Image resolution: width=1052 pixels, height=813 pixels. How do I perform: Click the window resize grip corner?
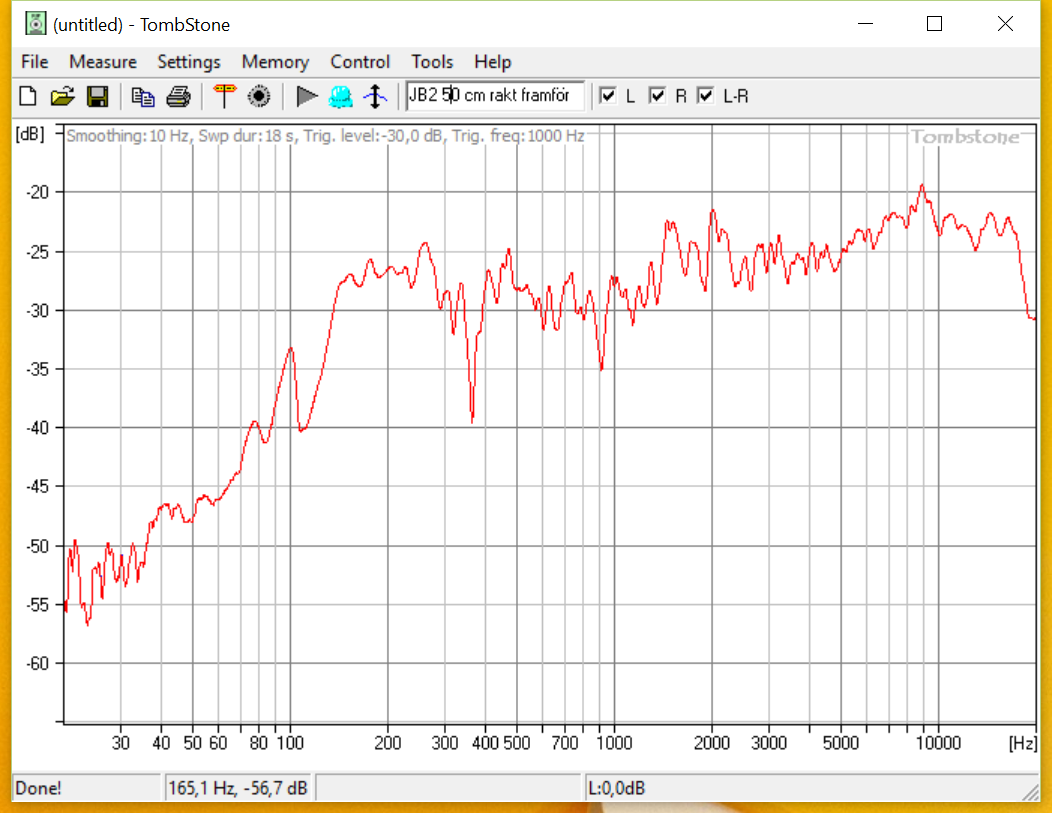(1031, 793)
